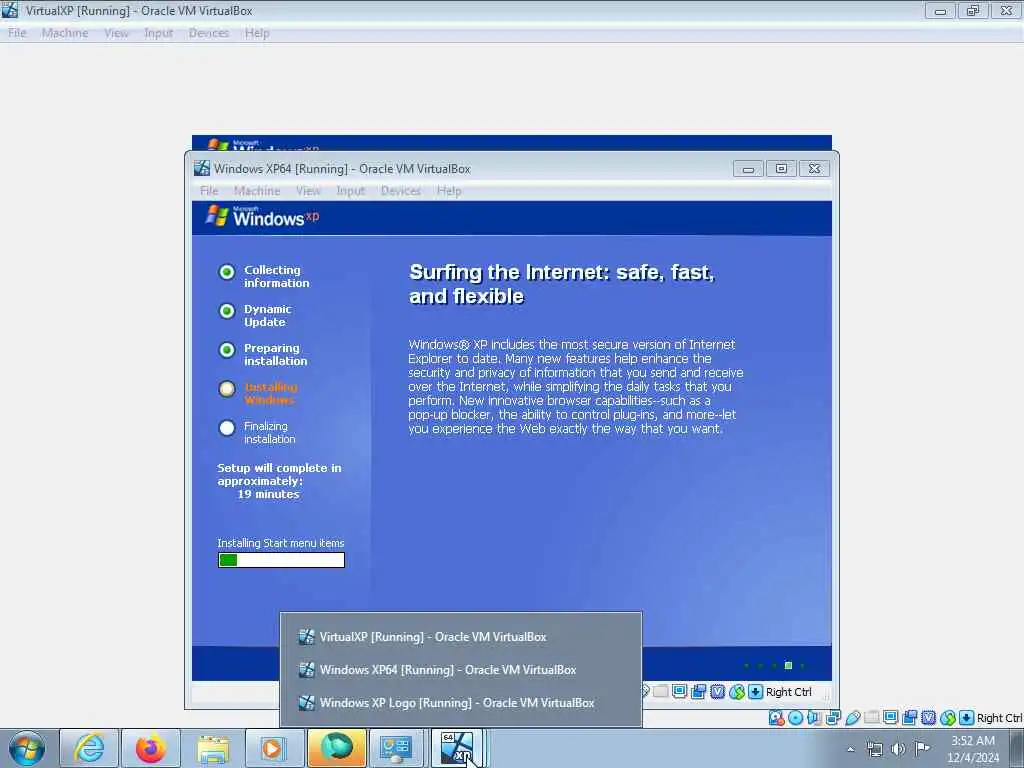Switch to Windows XP Logo [Running] entry
Screen dimensions: 1024x768
[x=460, y=703]
